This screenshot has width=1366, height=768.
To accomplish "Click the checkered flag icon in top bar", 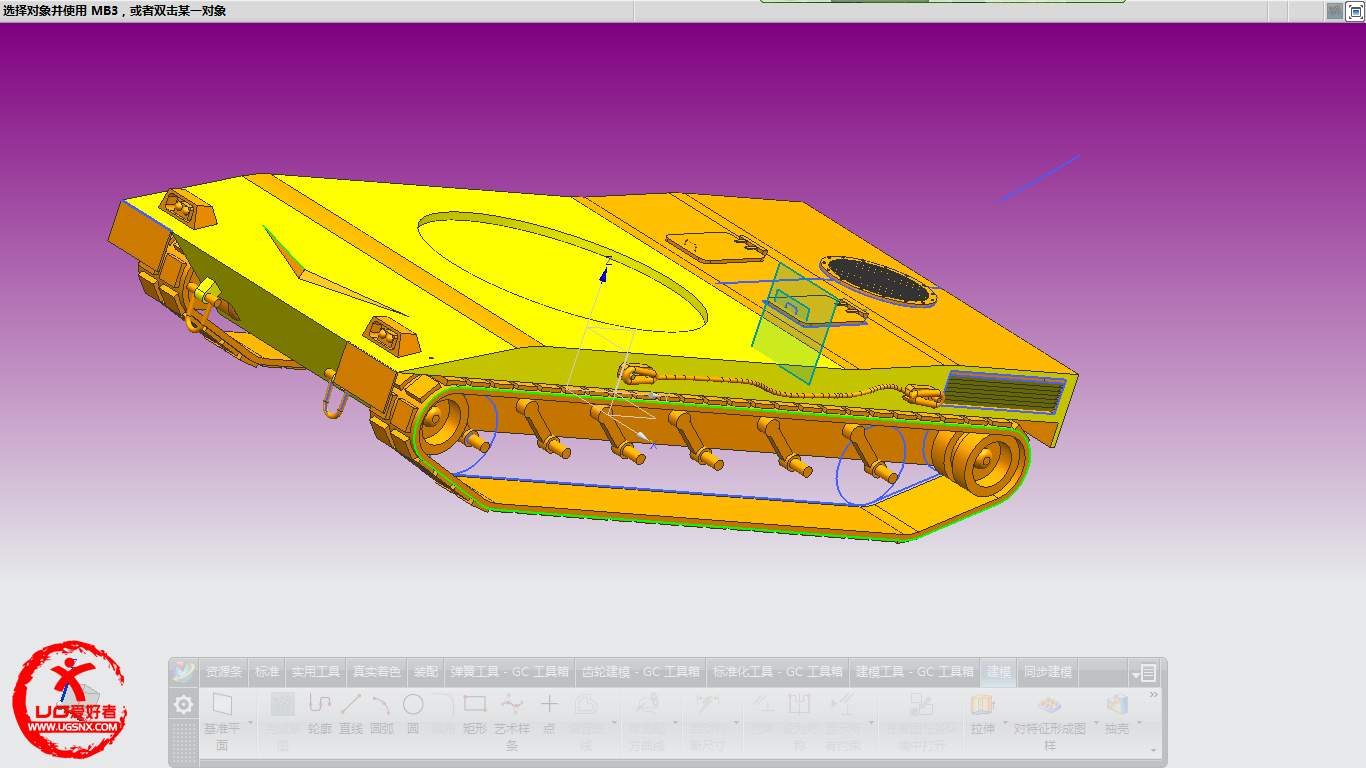I will pos(1335,11).
